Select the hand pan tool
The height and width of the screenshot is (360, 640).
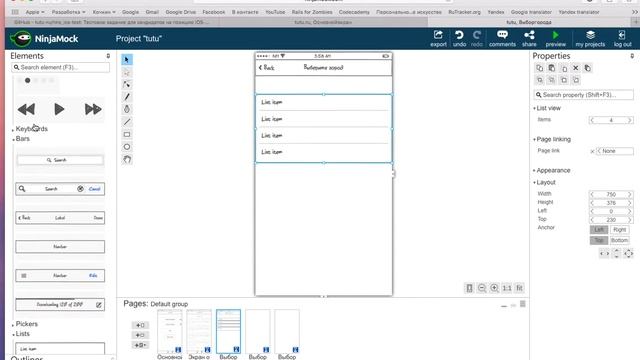(127, 159)
